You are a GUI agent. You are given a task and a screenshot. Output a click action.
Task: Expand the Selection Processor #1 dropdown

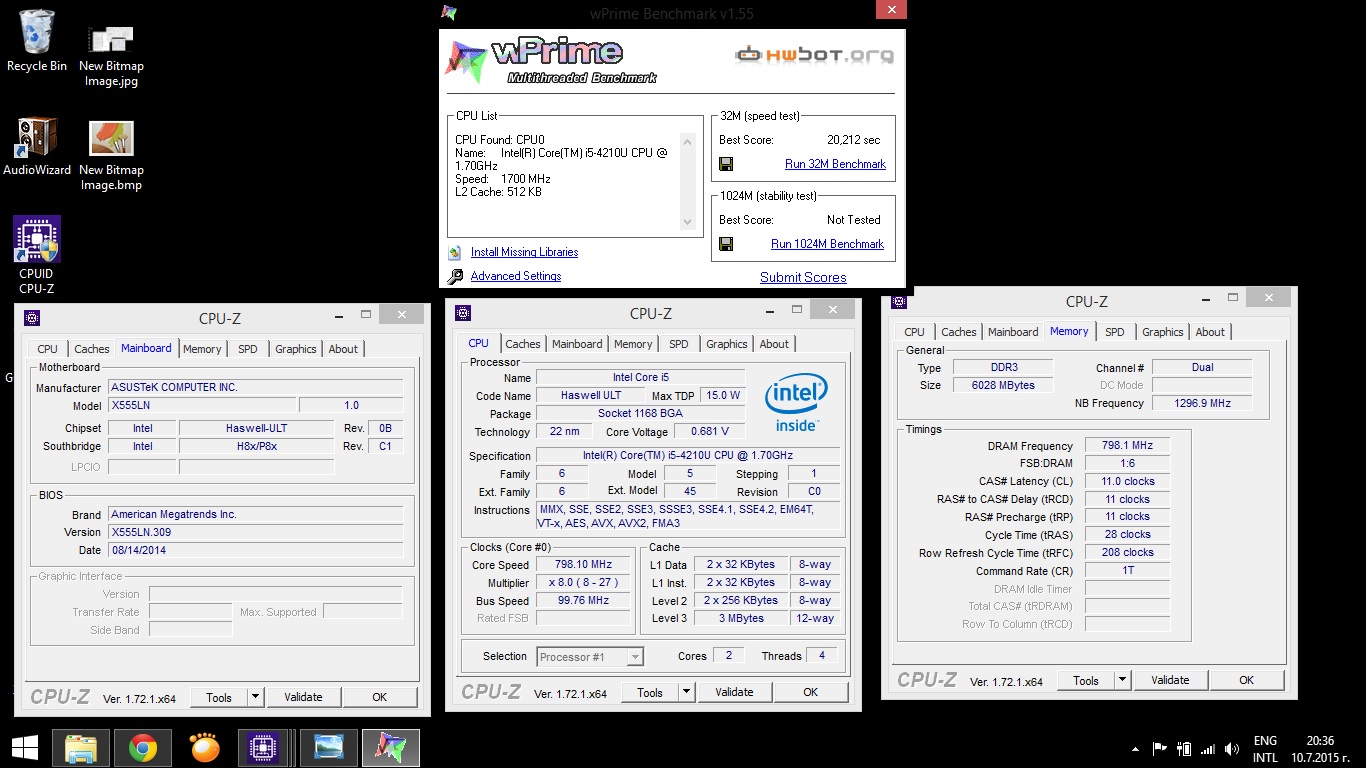point(634,657)
